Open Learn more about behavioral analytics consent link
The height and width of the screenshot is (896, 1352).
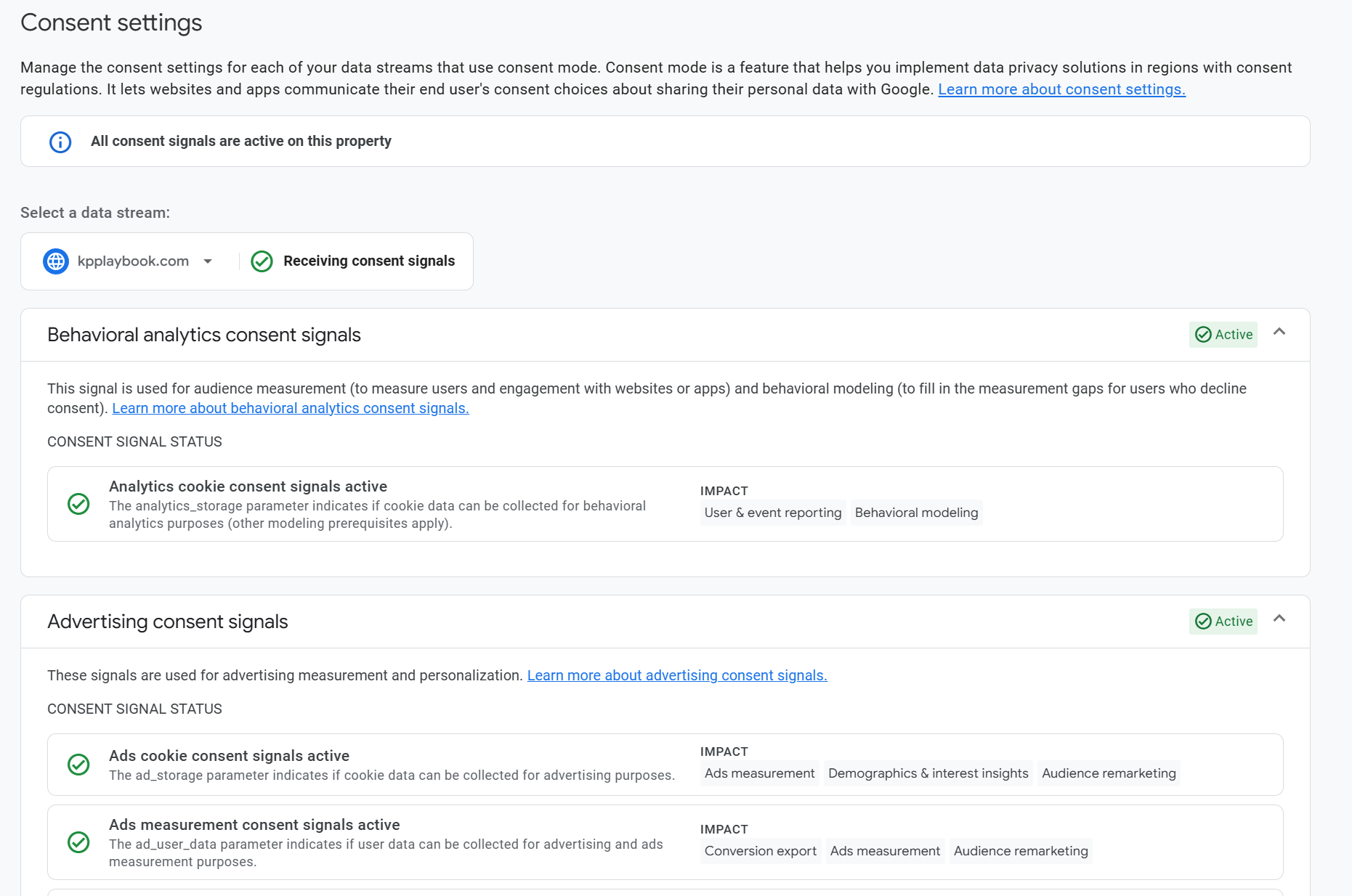[291, 408]
